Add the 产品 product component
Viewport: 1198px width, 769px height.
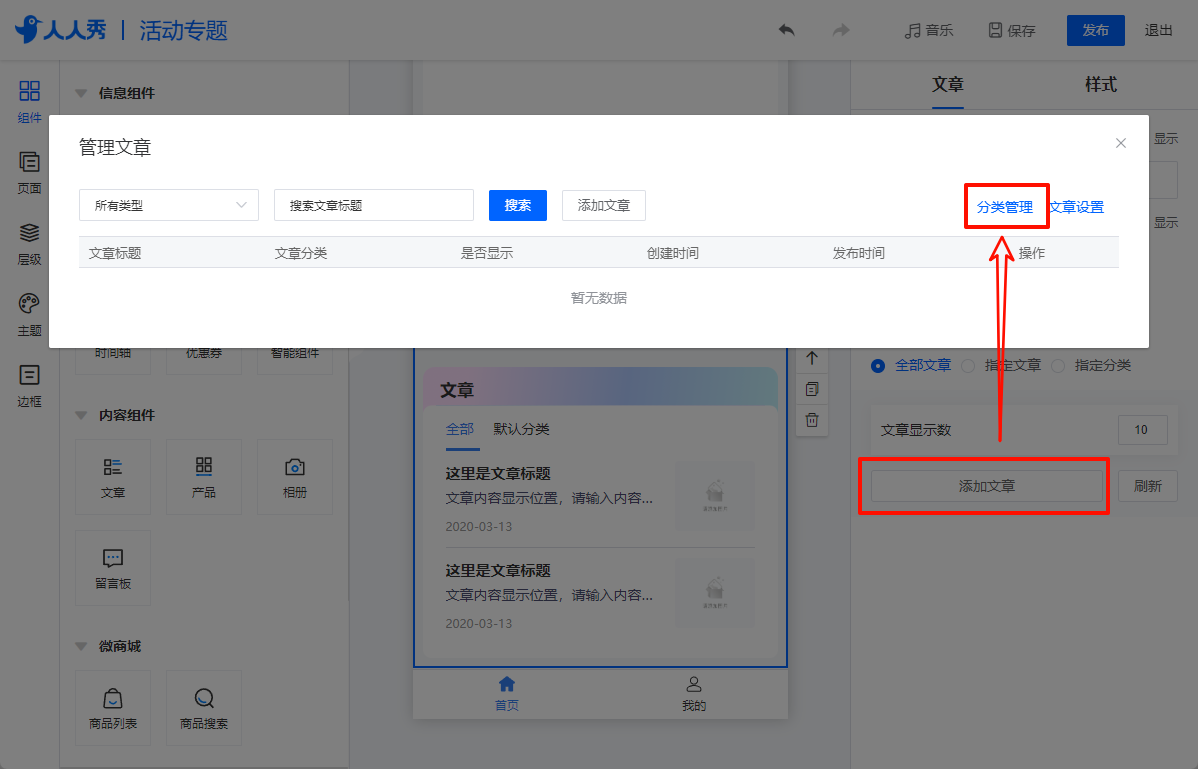click(x=204, y=477)
